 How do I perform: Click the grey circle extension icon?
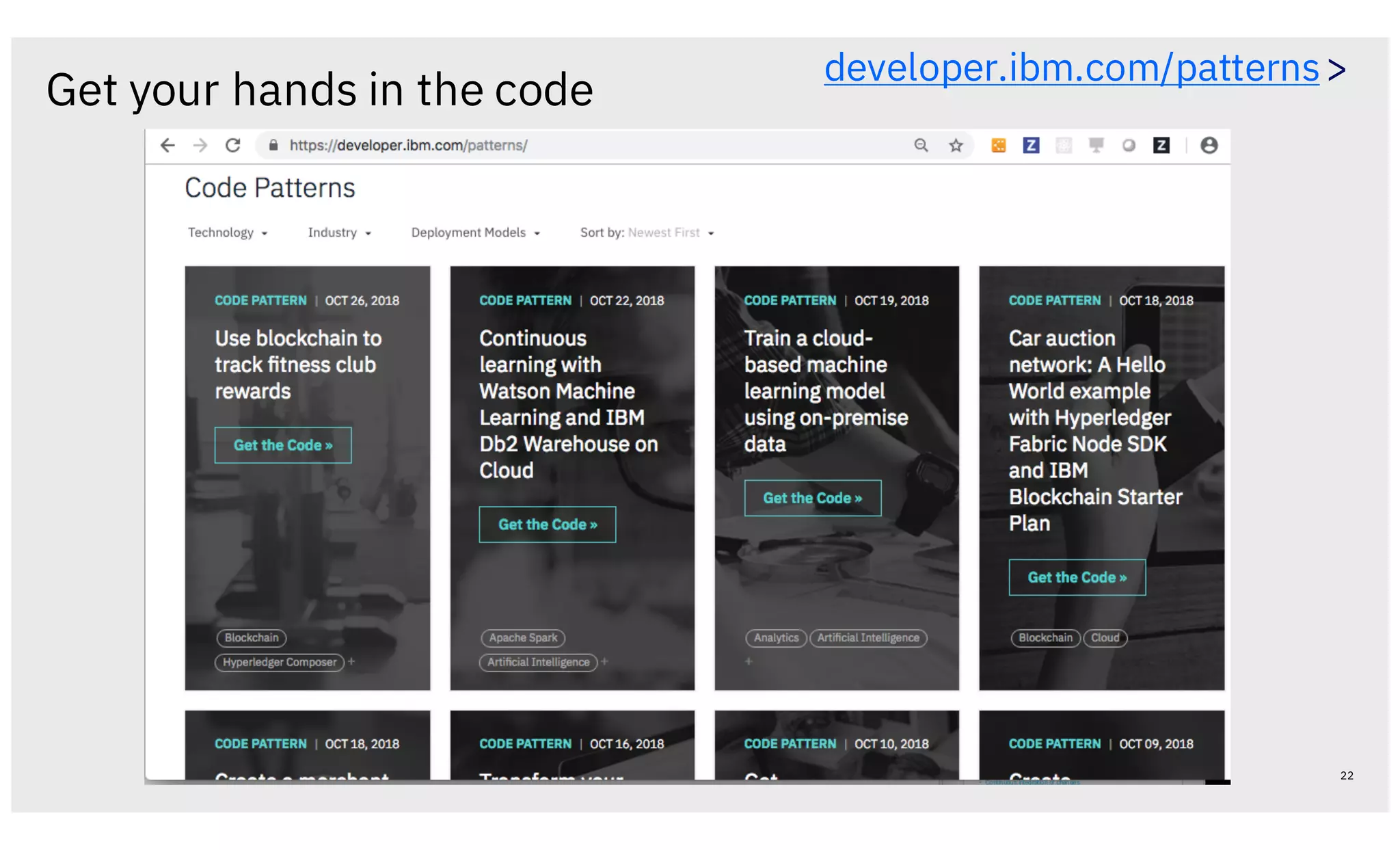[1129, 145]
